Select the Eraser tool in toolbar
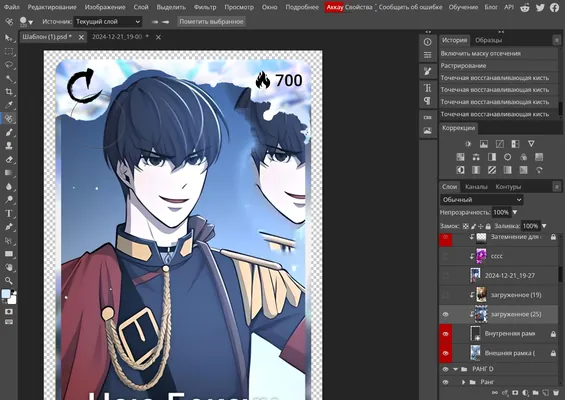 pyautogui.click(x=9, y=159)
